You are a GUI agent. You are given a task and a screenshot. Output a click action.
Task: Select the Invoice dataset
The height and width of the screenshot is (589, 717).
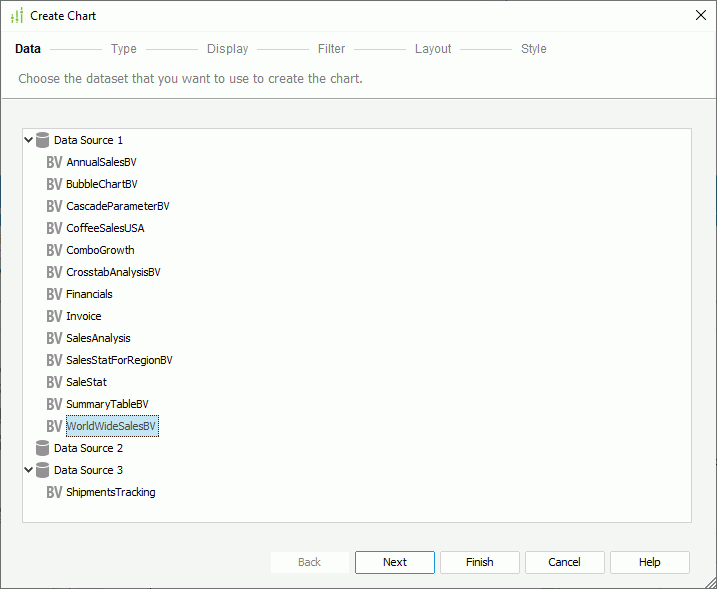point(84,316)
